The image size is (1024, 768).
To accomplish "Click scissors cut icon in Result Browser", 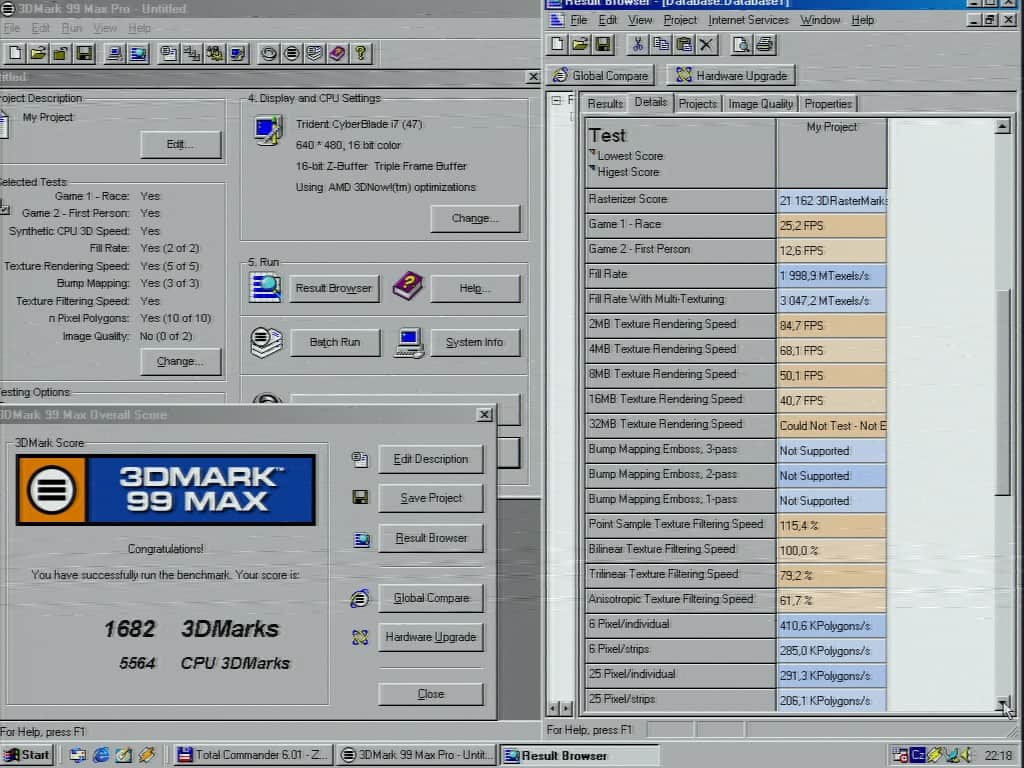I will 637,44.
